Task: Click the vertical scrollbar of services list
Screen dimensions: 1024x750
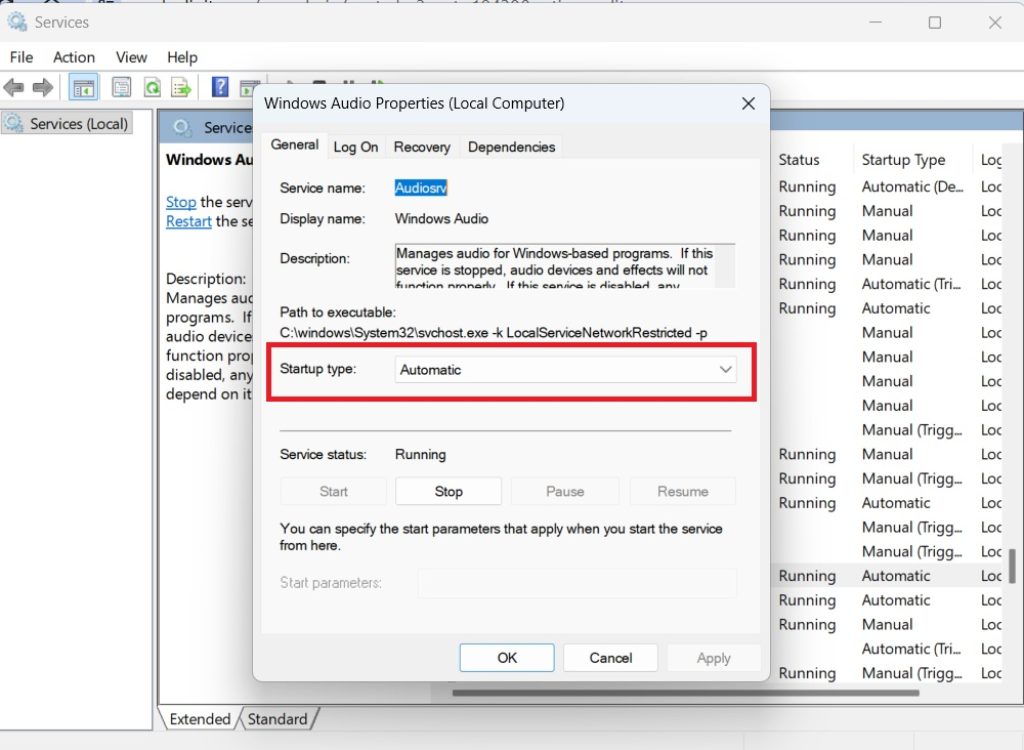Action: pyautogui.click(x=1012, y=566)
